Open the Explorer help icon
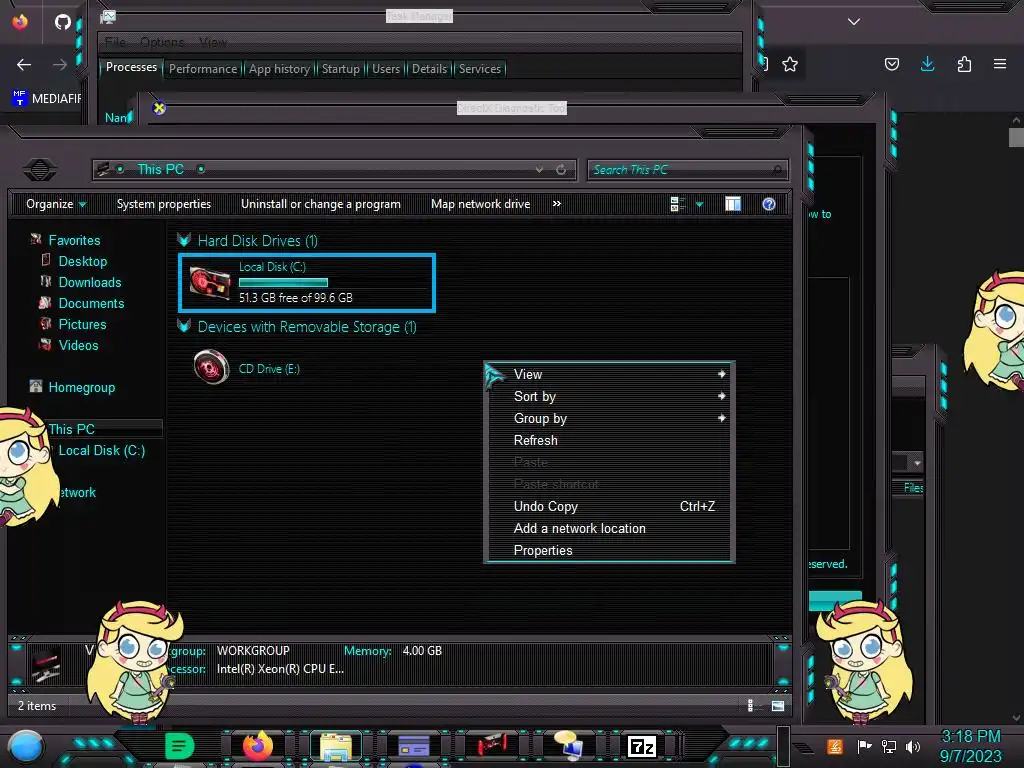 [x=769, y=204]
